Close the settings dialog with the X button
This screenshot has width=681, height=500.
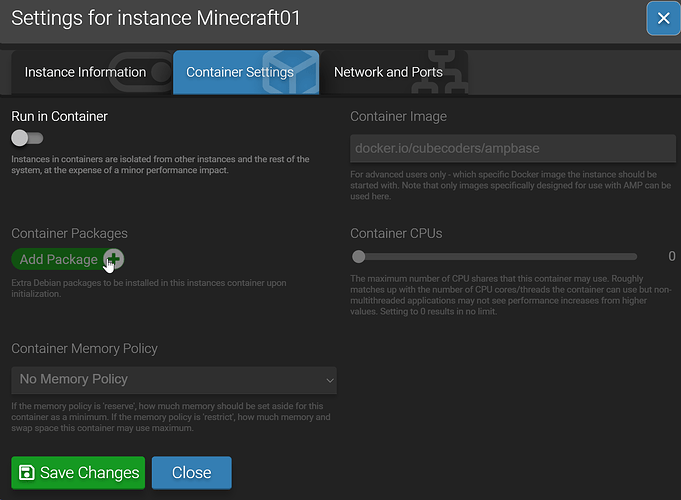tap(663, 18)
